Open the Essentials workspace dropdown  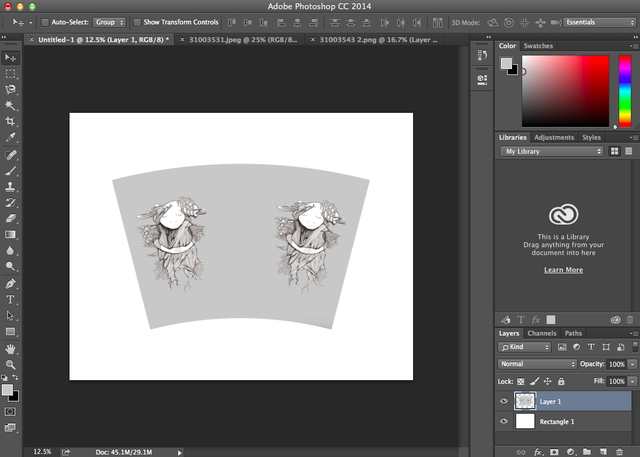600,22
